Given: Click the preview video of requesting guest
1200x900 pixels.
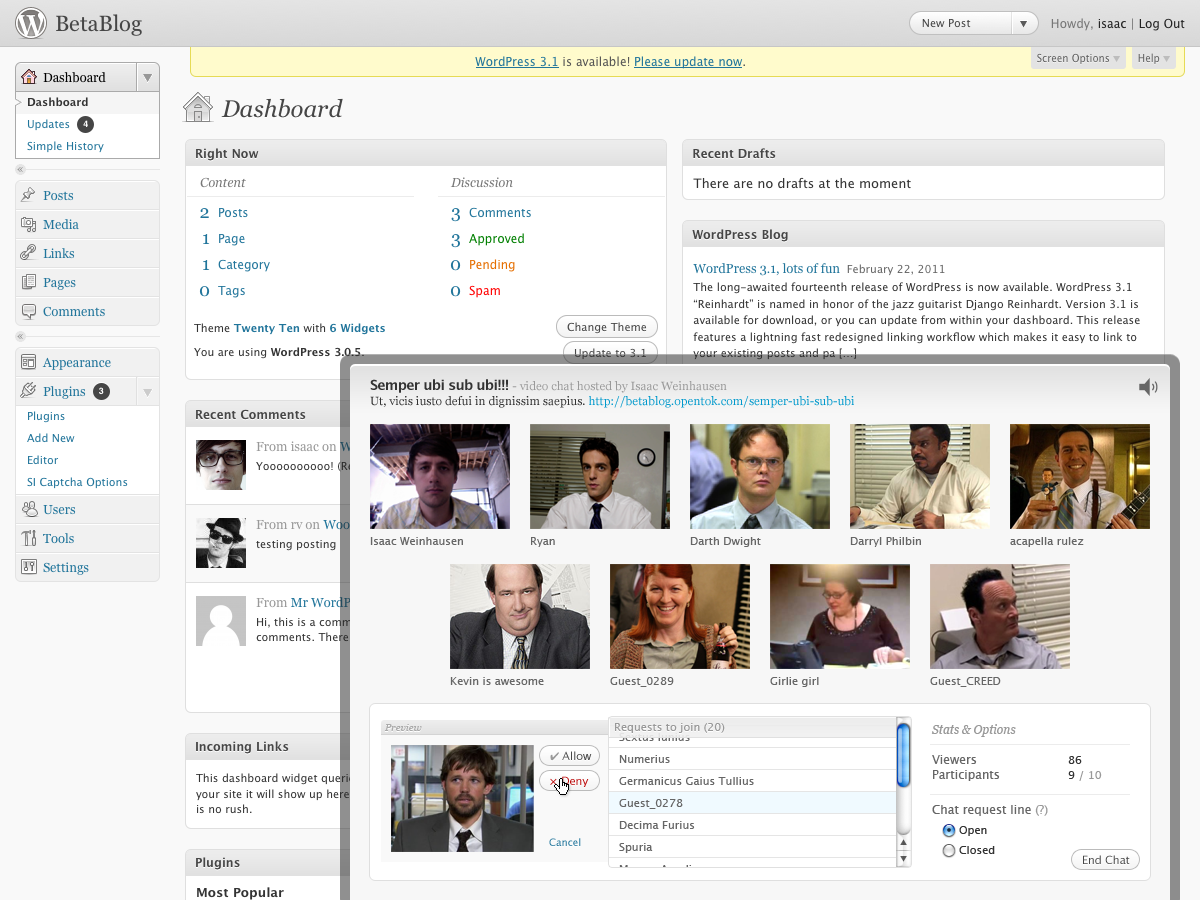Looking at the screenshot, I should click(462, 798).
